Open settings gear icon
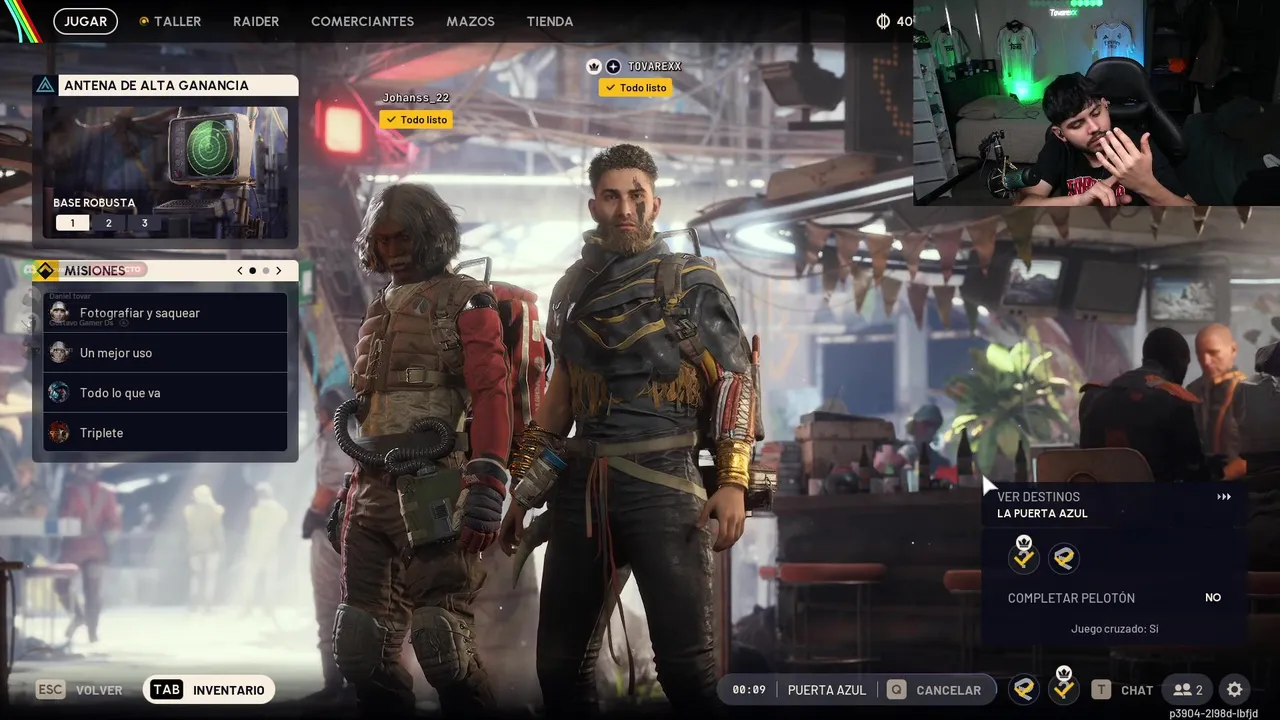The image size is (1280, 720). [1235, 690]
